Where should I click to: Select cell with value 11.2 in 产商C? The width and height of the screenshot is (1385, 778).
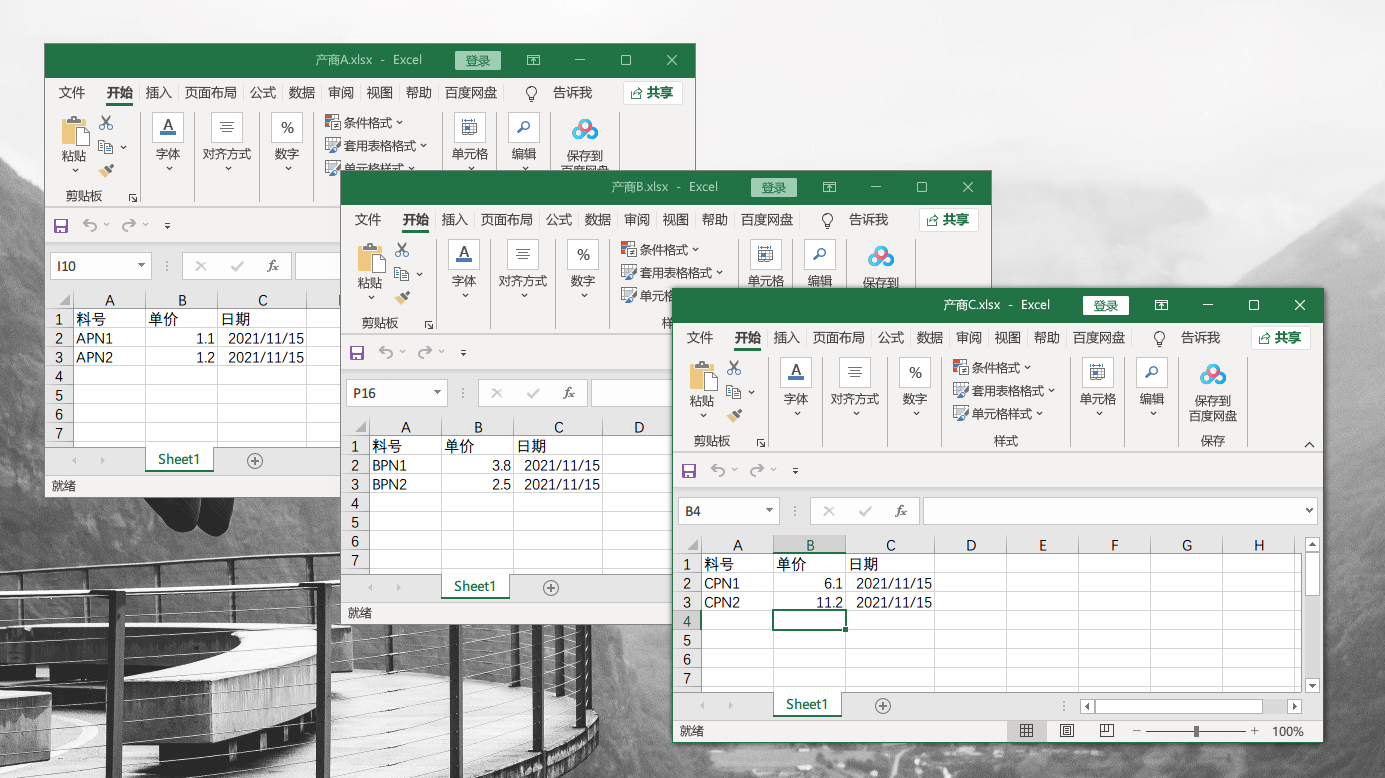[x=809, y=602]
